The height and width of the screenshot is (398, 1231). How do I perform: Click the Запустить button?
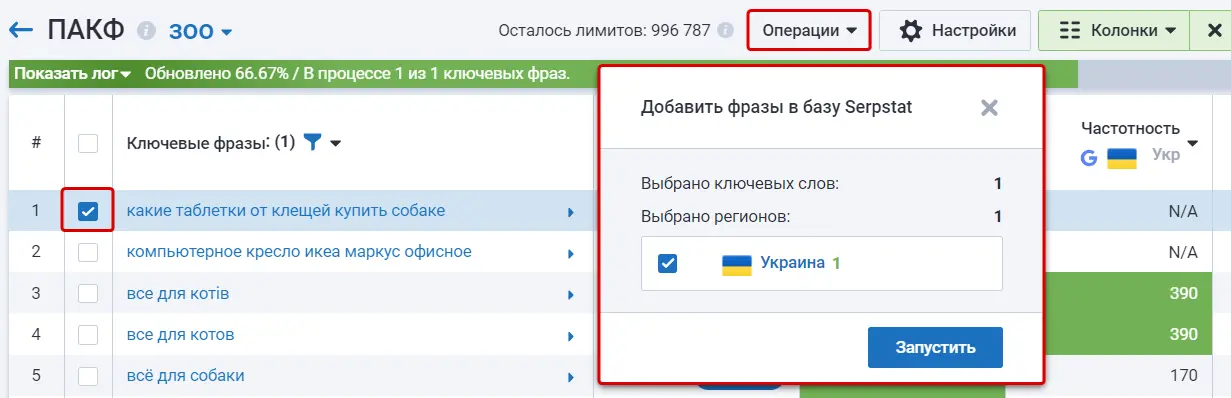pos(935,347)
